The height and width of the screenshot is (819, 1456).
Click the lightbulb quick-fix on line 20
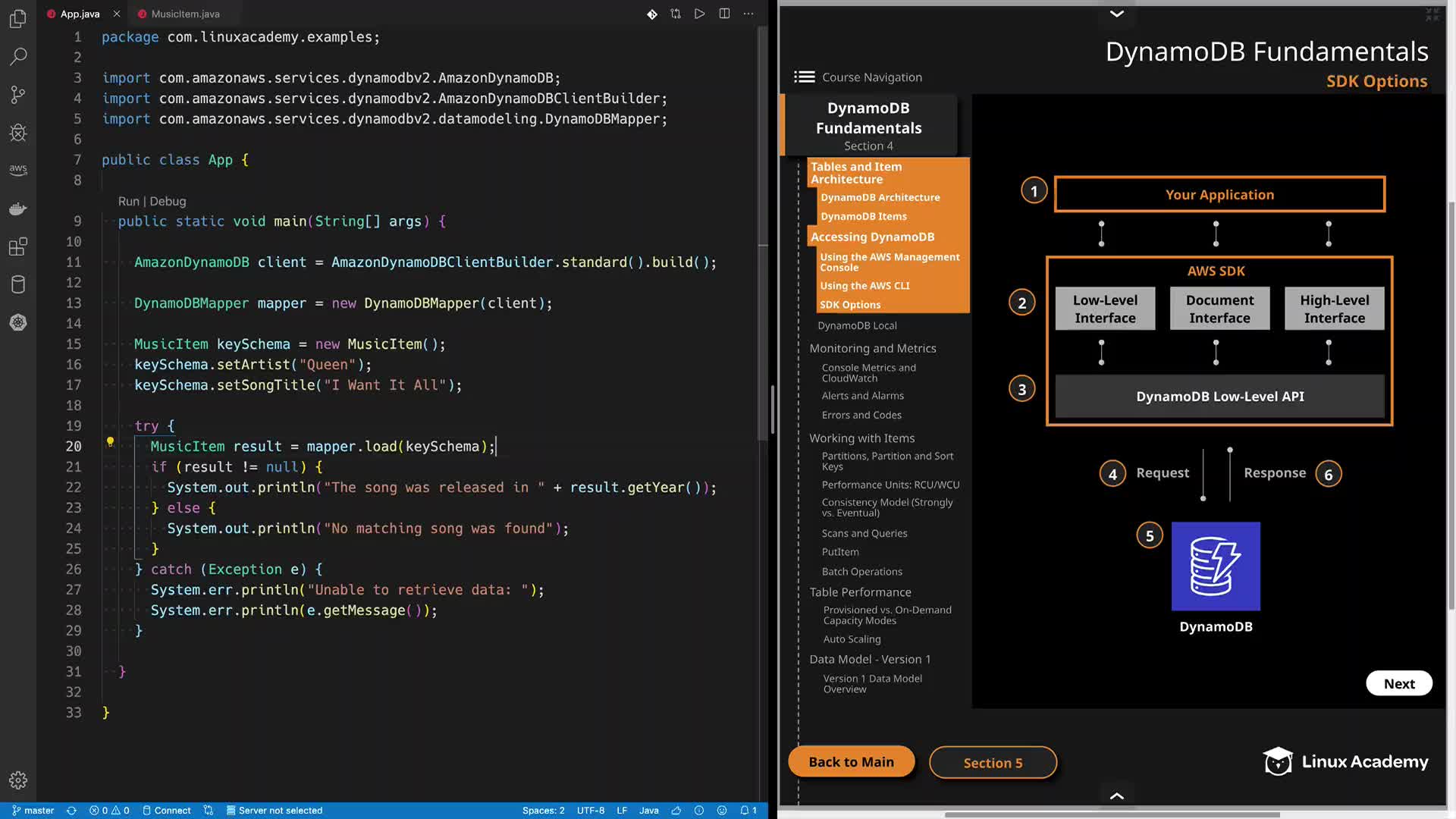[110, 441]
